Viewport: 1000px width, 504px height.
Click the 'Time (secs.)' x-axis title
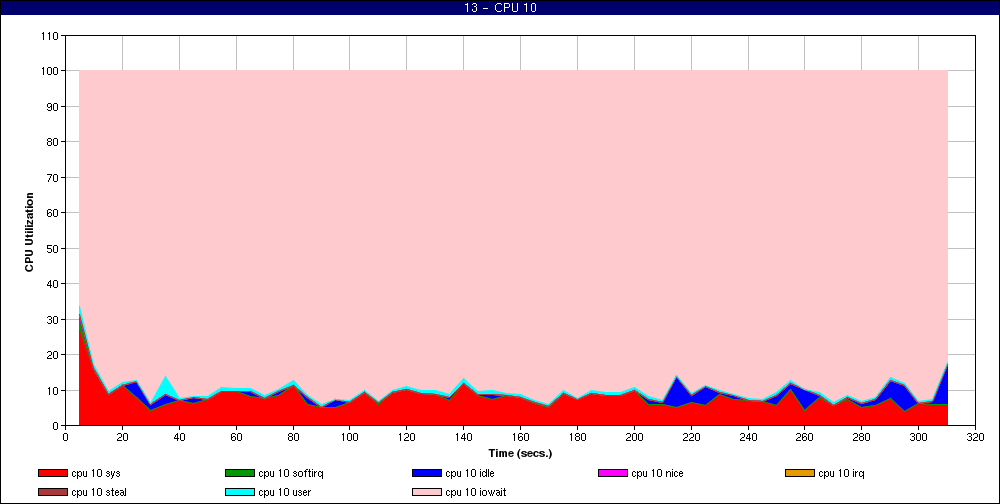tap(520, 454)
